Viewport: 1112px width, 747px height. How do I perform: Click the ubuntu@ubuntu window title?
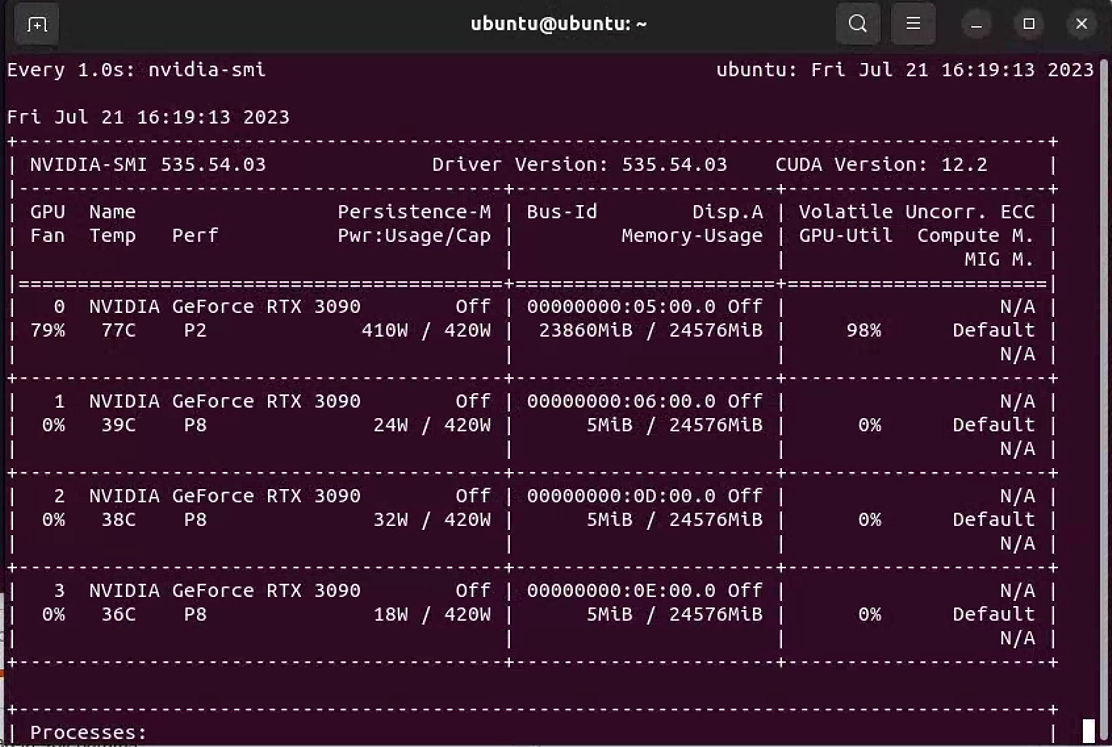557,23
